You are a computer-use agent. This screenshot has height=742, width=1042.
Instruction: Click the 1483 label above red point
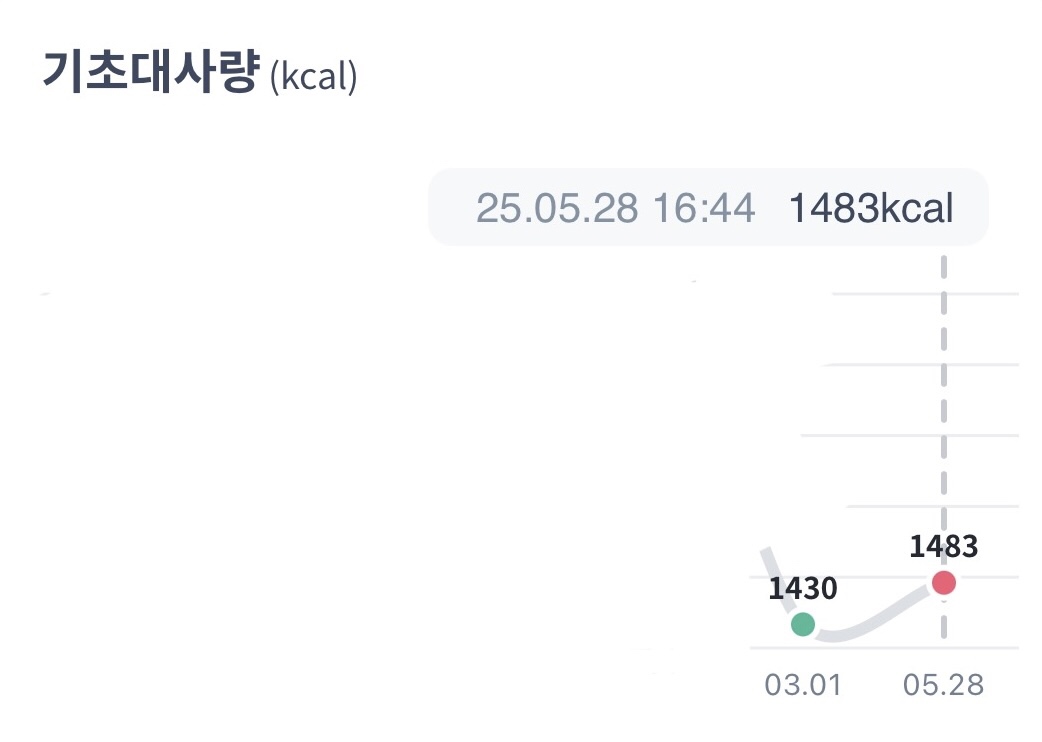click(x=943, y=547)
